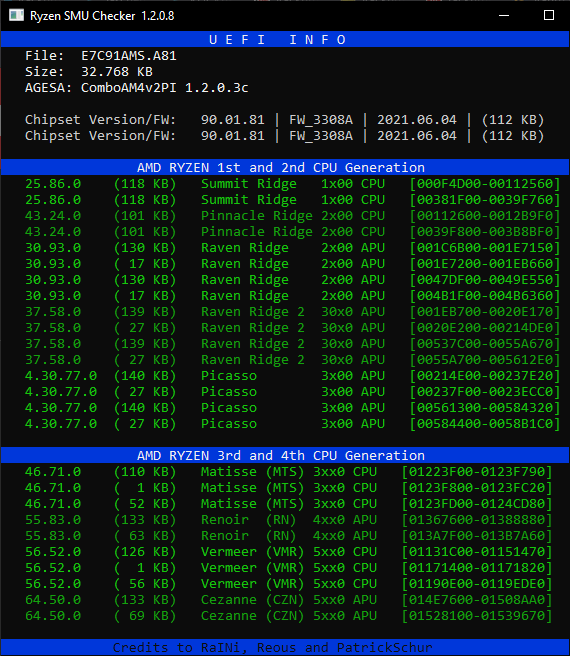
Task: Click Summit Ridge address [000F4D00-00112560]
Action: coord(485,184)
